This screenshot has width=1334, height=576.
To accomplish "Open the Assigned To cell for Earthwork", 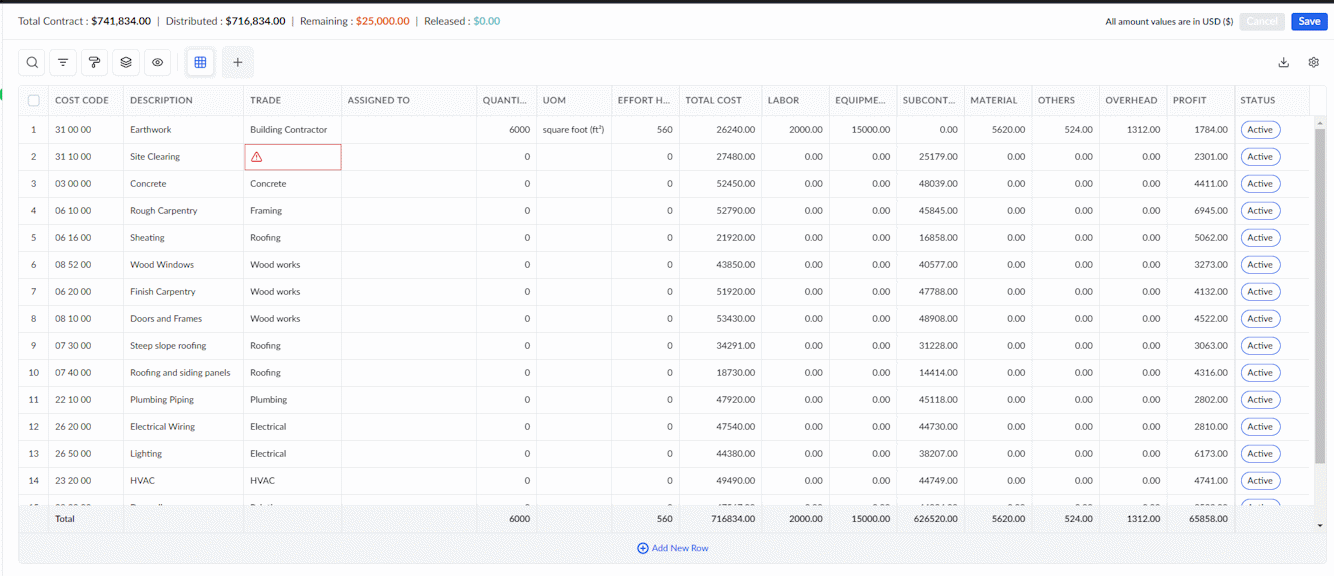I will 409,130.
